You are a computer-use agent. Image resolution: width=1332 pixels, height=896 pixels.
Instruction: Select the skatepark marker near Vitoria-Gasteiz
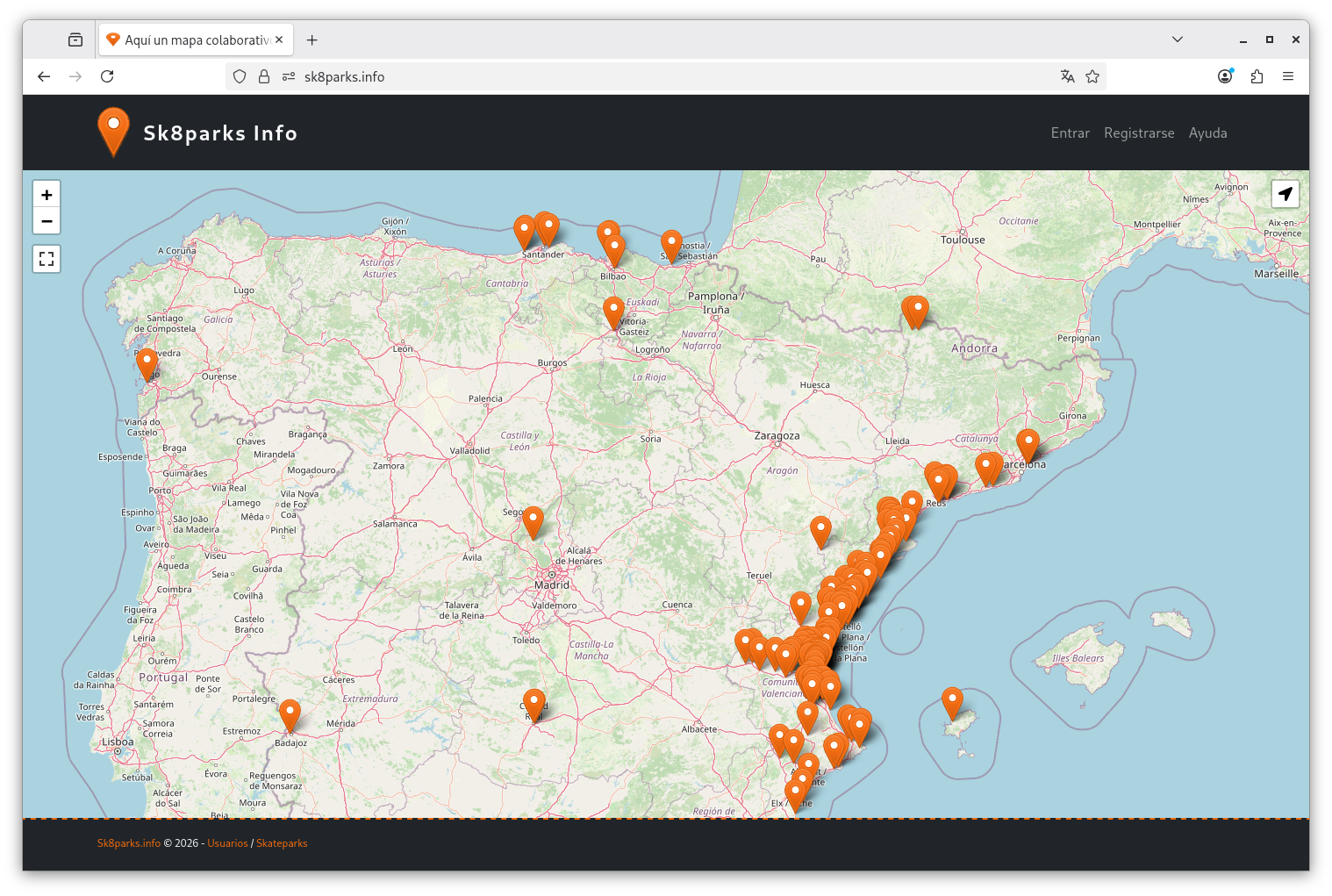pyautogui.click(x=613, y=312)
